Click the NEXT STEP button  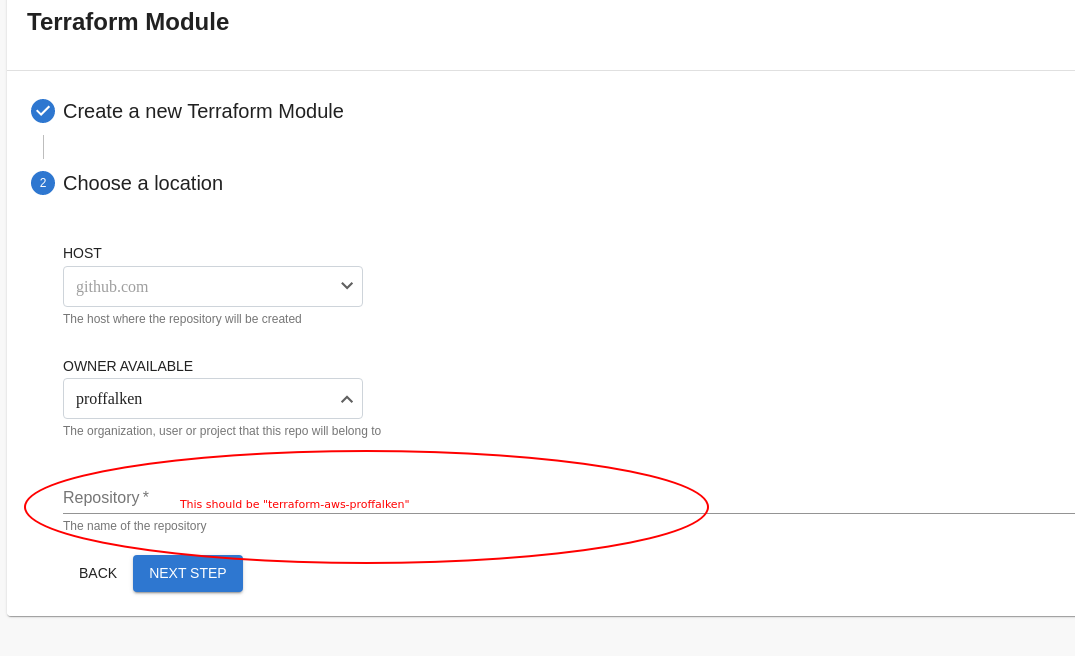187,573
